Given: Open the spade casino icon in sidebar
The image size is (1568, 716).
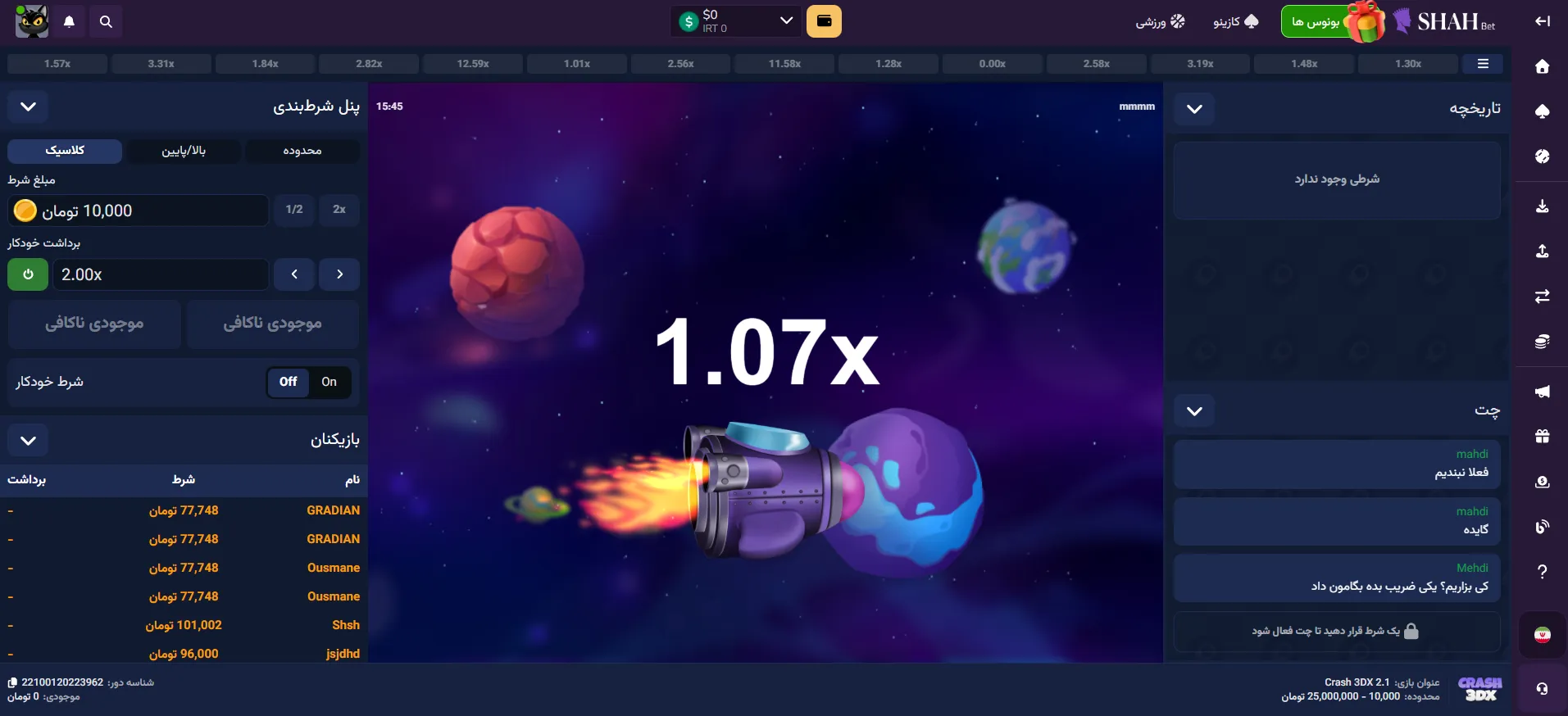Looking at the screenshot, I should pos(1542,111).
